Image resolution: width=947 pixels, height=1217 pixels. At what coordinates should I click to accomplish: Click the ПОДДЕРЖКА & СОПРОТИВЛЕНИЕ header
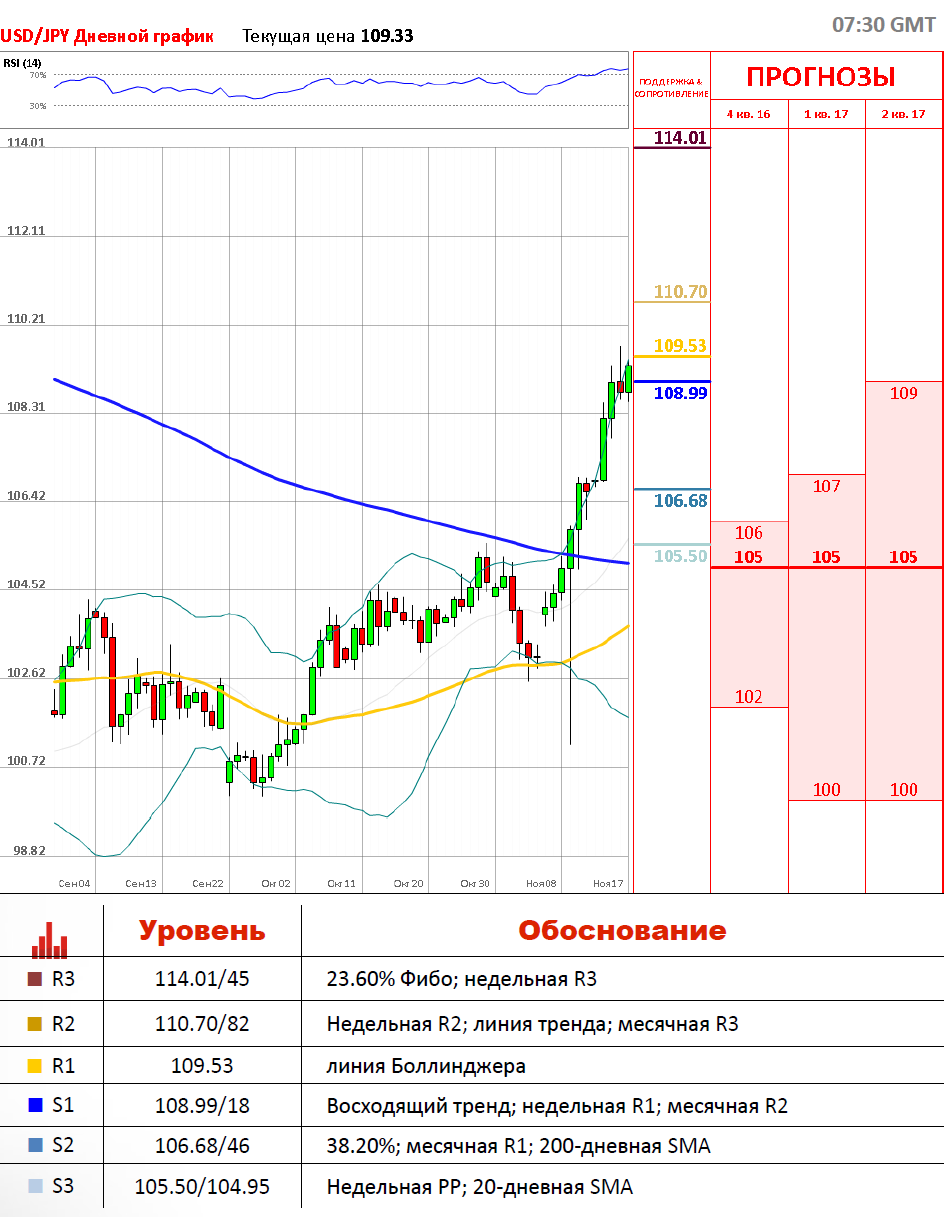click(x=671, y=87)
